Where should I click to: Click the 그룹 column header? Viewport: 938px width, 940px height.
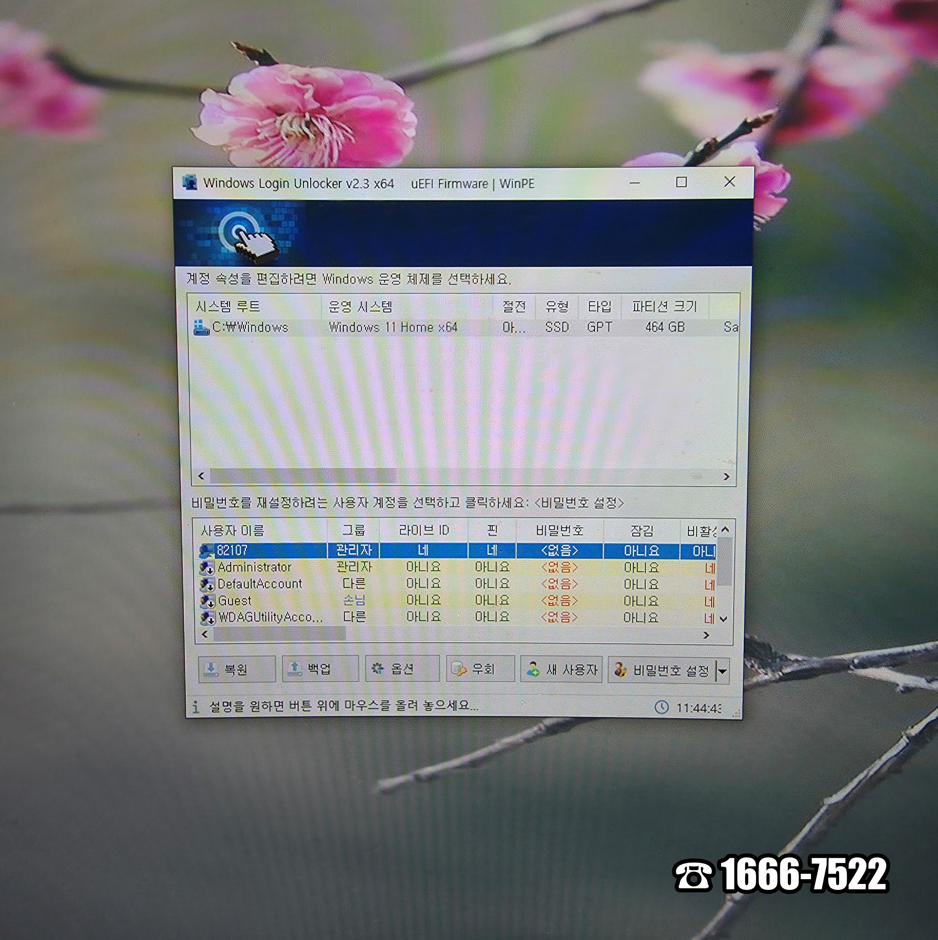[x=354, y=531]
